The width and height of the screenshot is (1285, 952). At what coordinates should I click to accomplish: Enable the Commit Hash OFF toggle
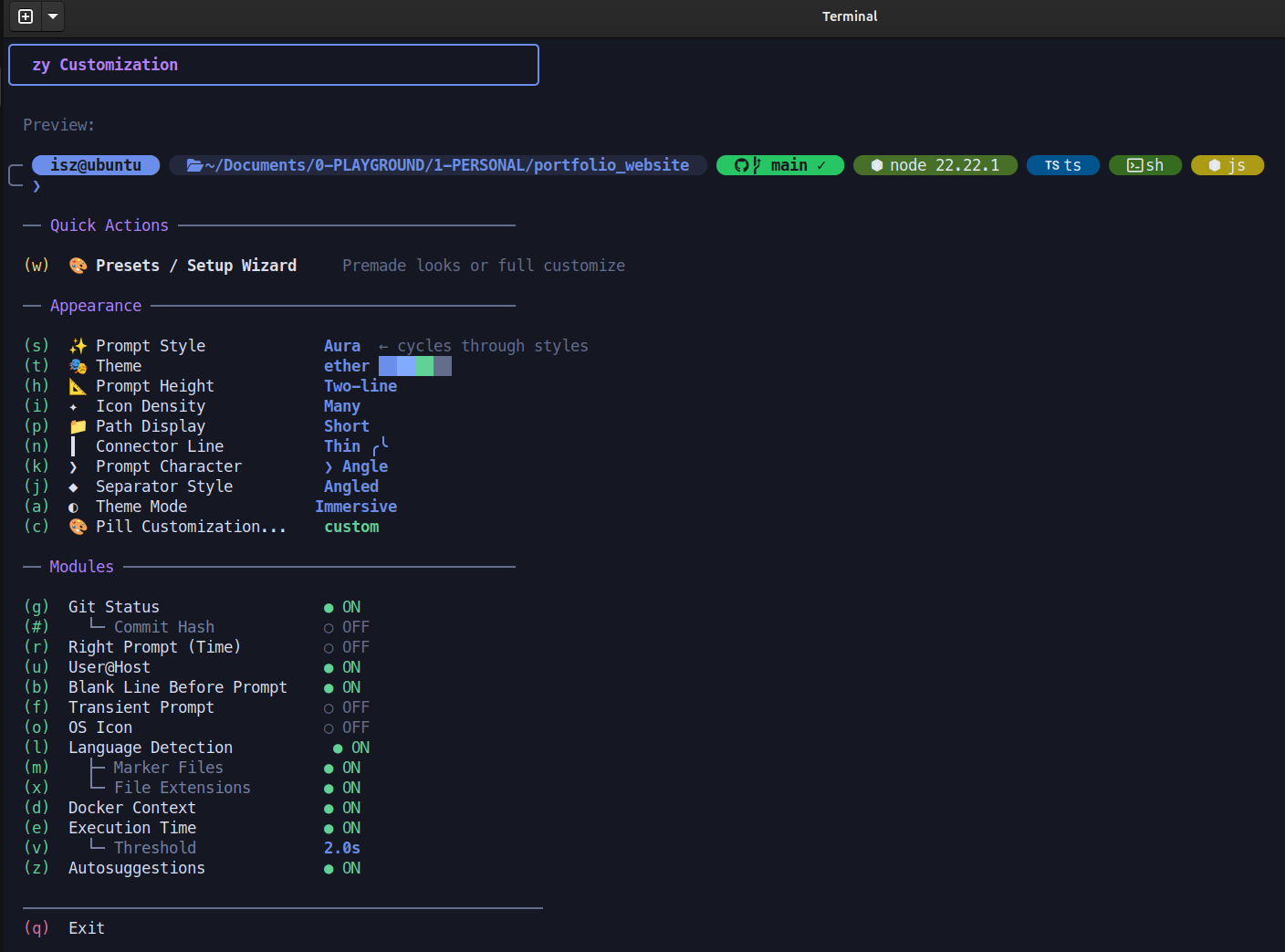tap(346, 627)
